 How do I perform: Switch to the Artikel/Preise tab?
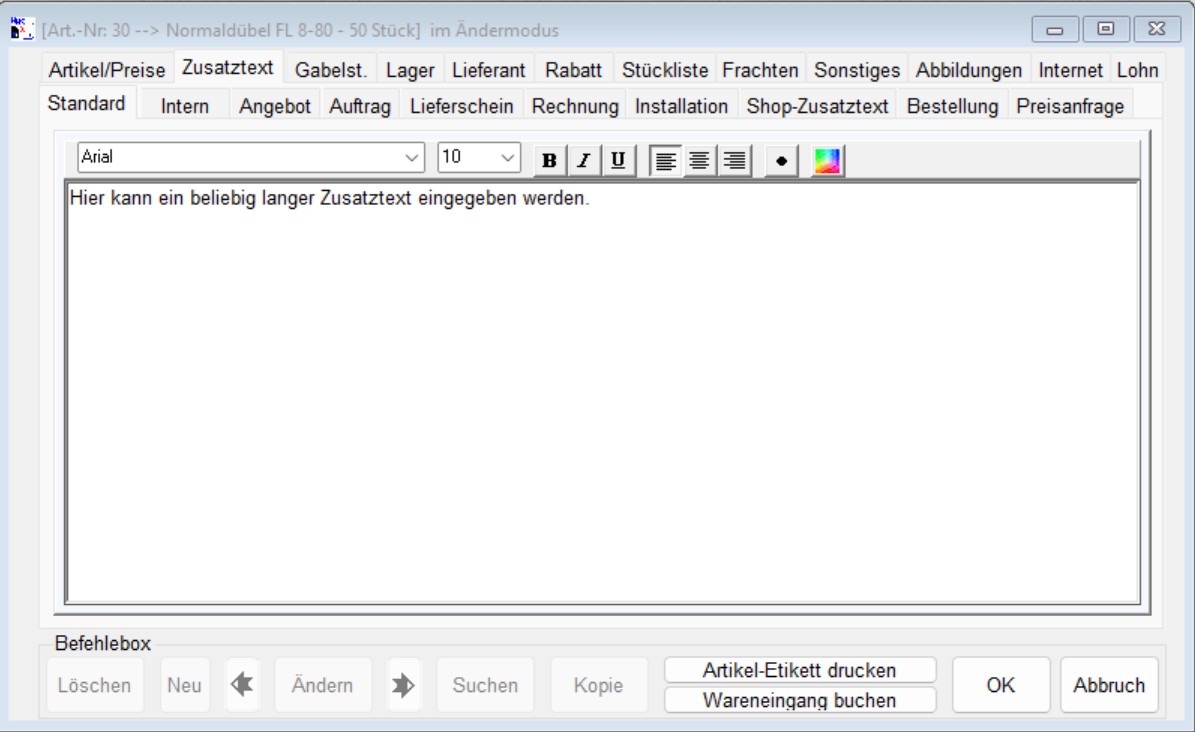tap(107, 70)
